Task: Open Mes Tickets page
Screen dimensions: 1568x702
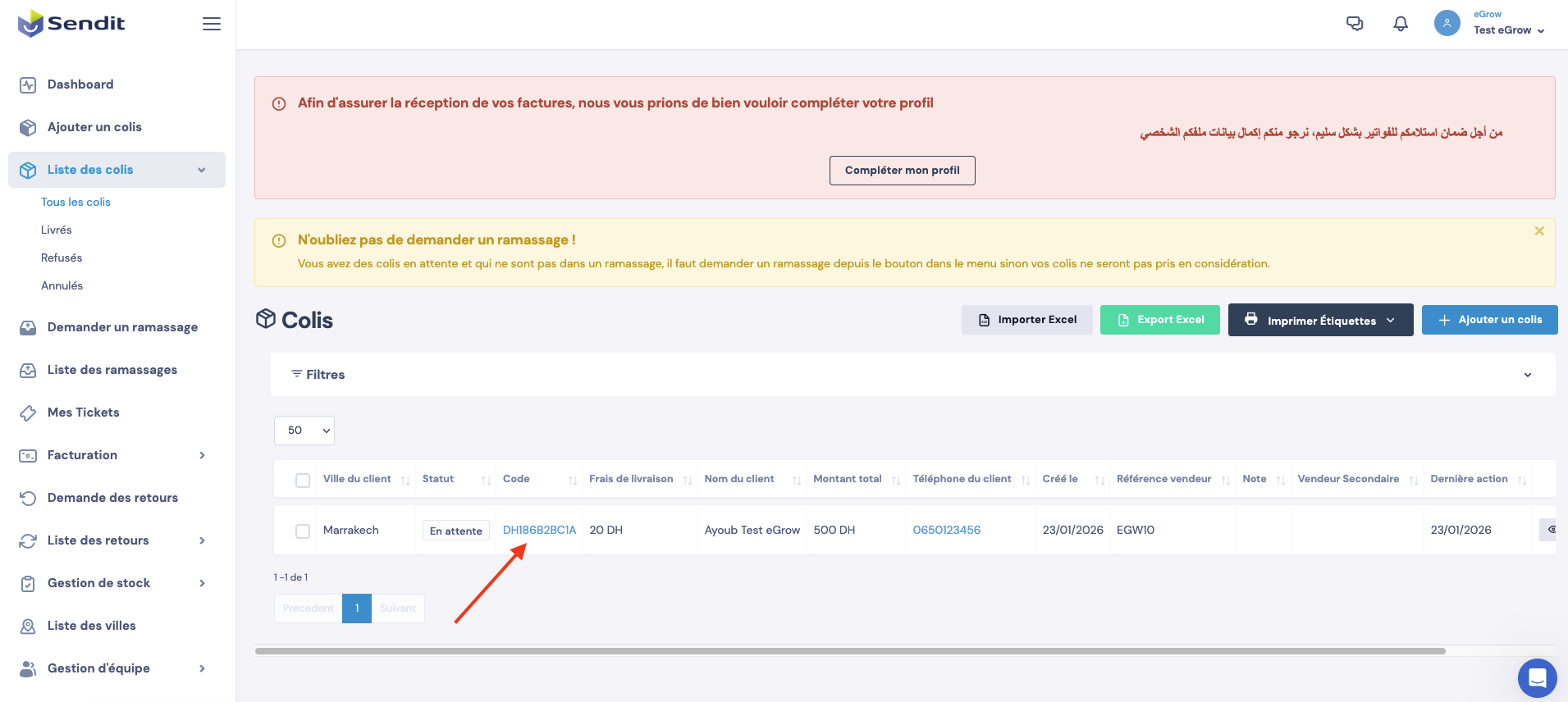Action: coord(84,413)
